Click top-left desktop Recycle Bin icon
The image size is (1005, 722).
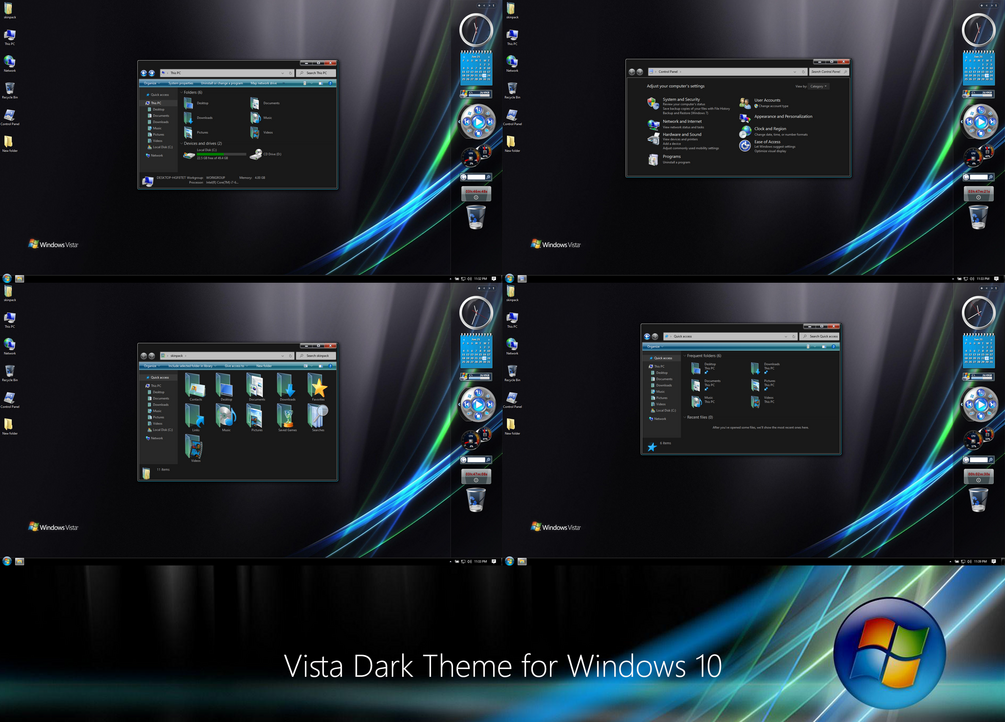[x=10, y=90]
